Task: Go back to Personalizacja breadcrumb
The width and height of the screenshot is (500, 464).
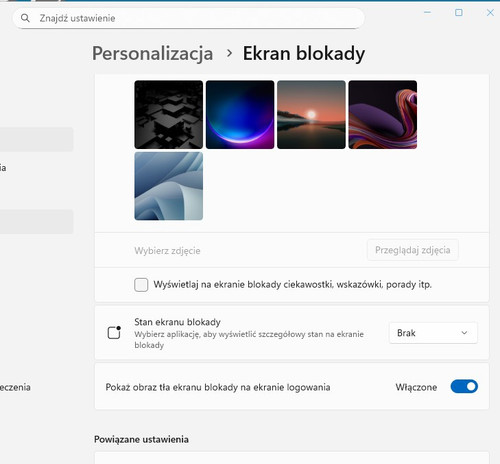Action: (x=153, y=53)
